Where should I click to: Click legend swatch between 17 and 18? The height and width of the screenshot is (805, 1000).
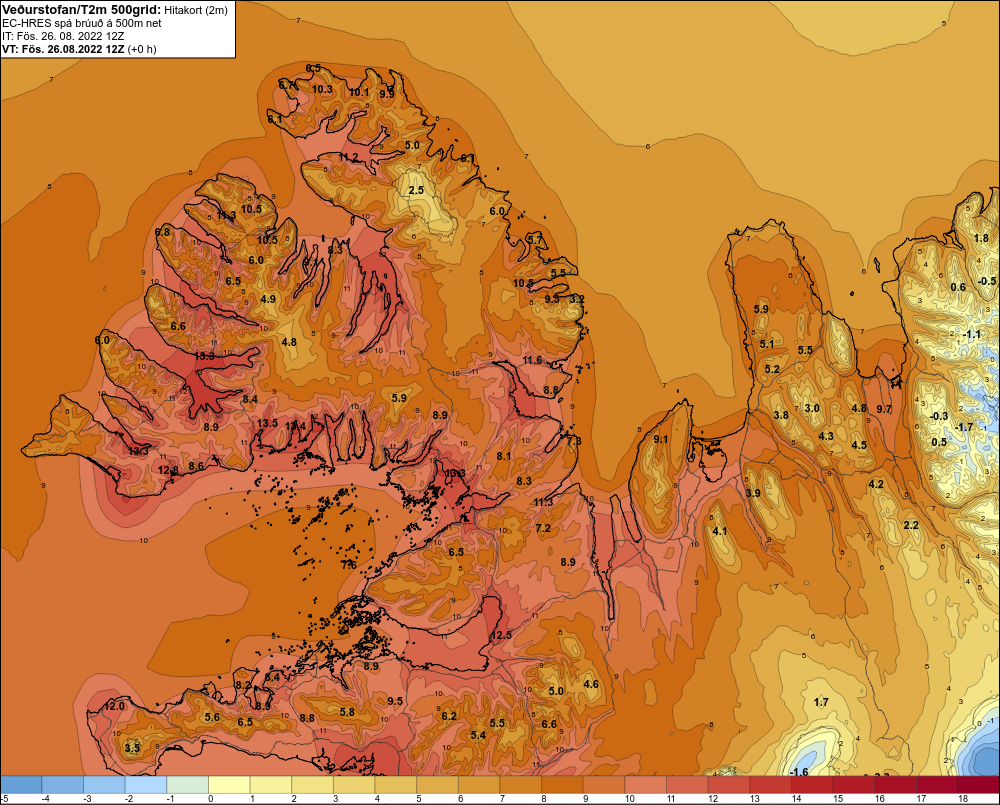pos(938,785)
